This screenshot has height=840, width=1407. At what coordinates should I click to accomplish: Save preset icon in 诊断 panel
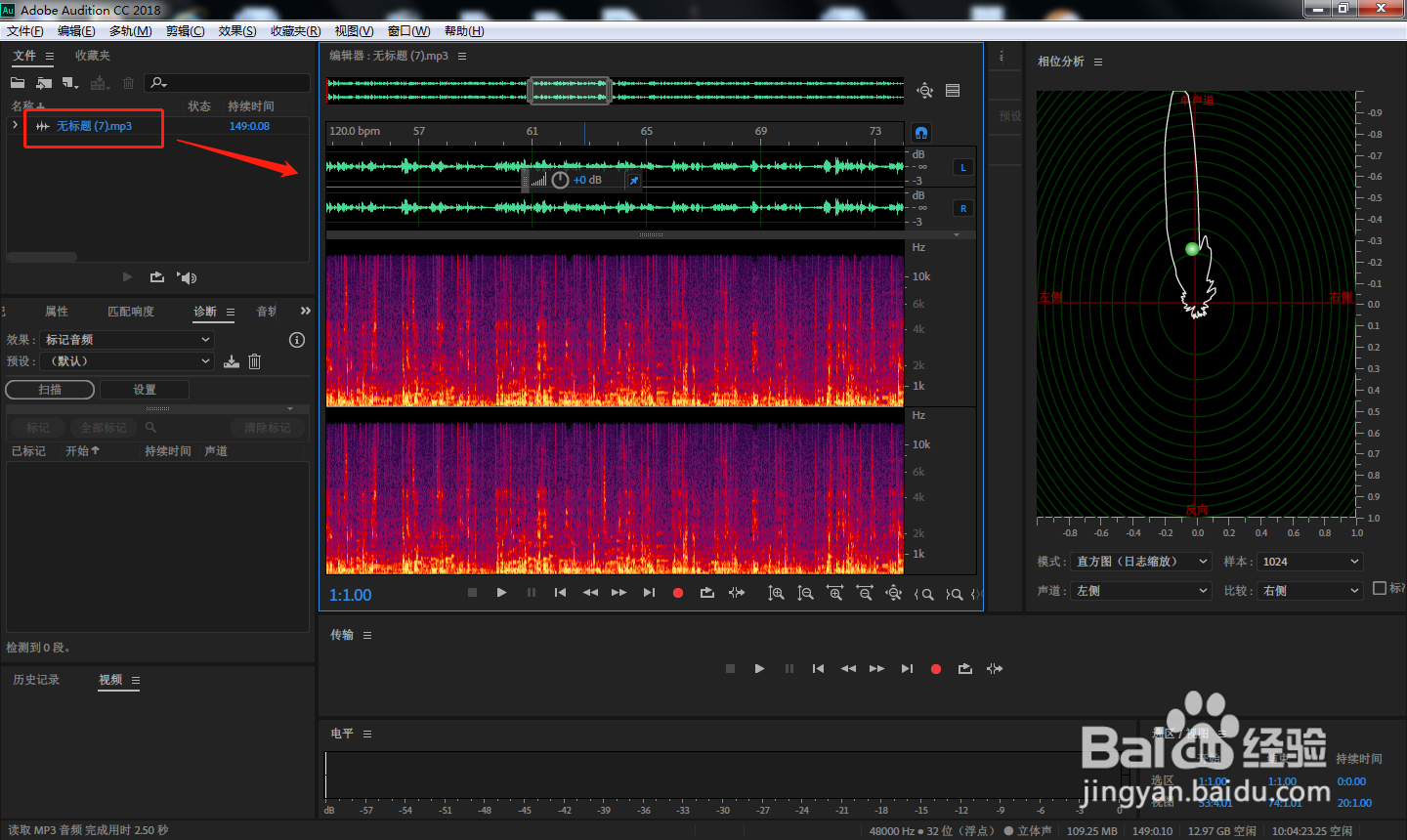click(232, 361)
